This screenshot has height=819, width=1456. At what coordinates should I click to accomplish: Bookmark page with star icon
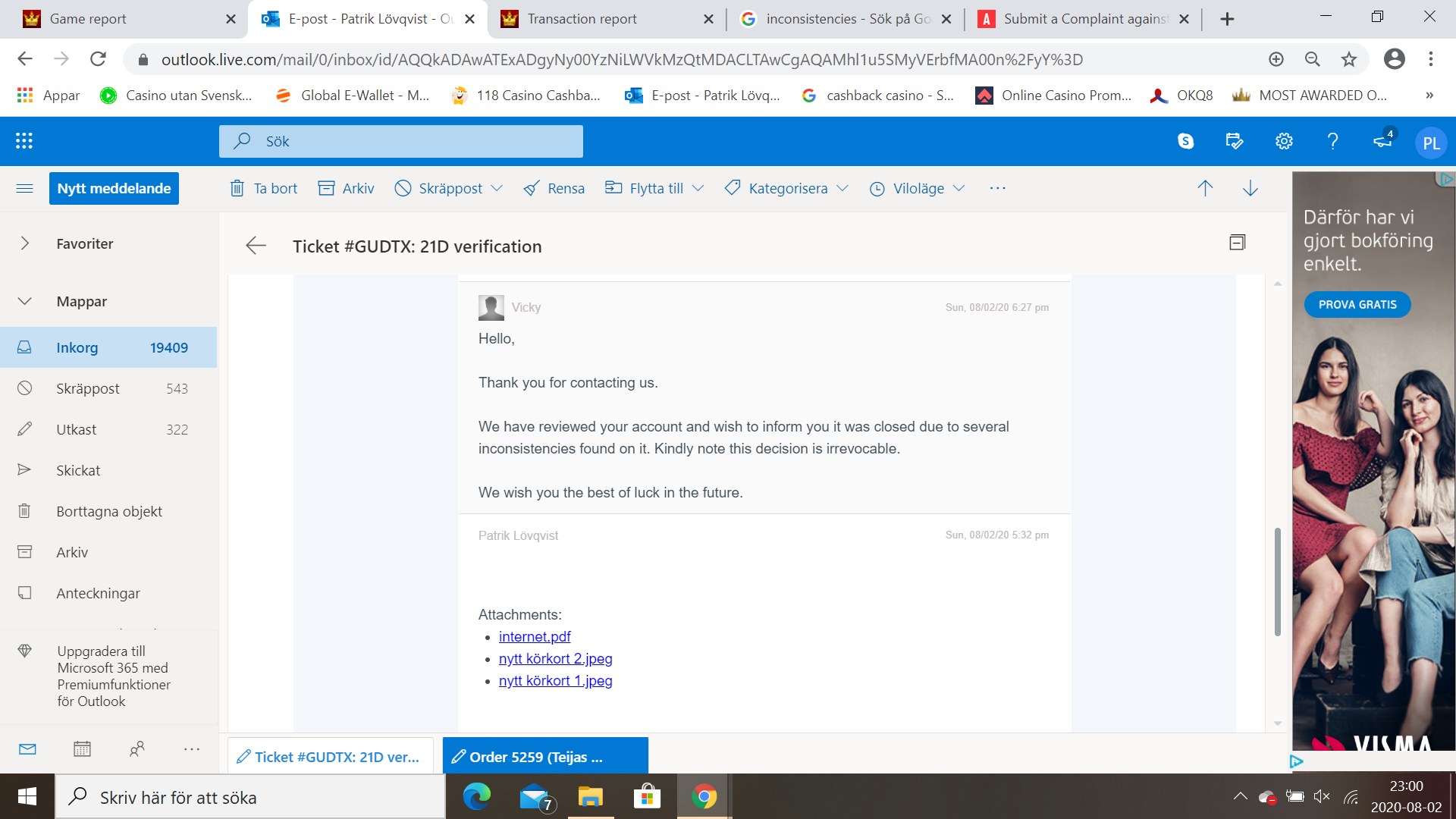point(1349,59)
